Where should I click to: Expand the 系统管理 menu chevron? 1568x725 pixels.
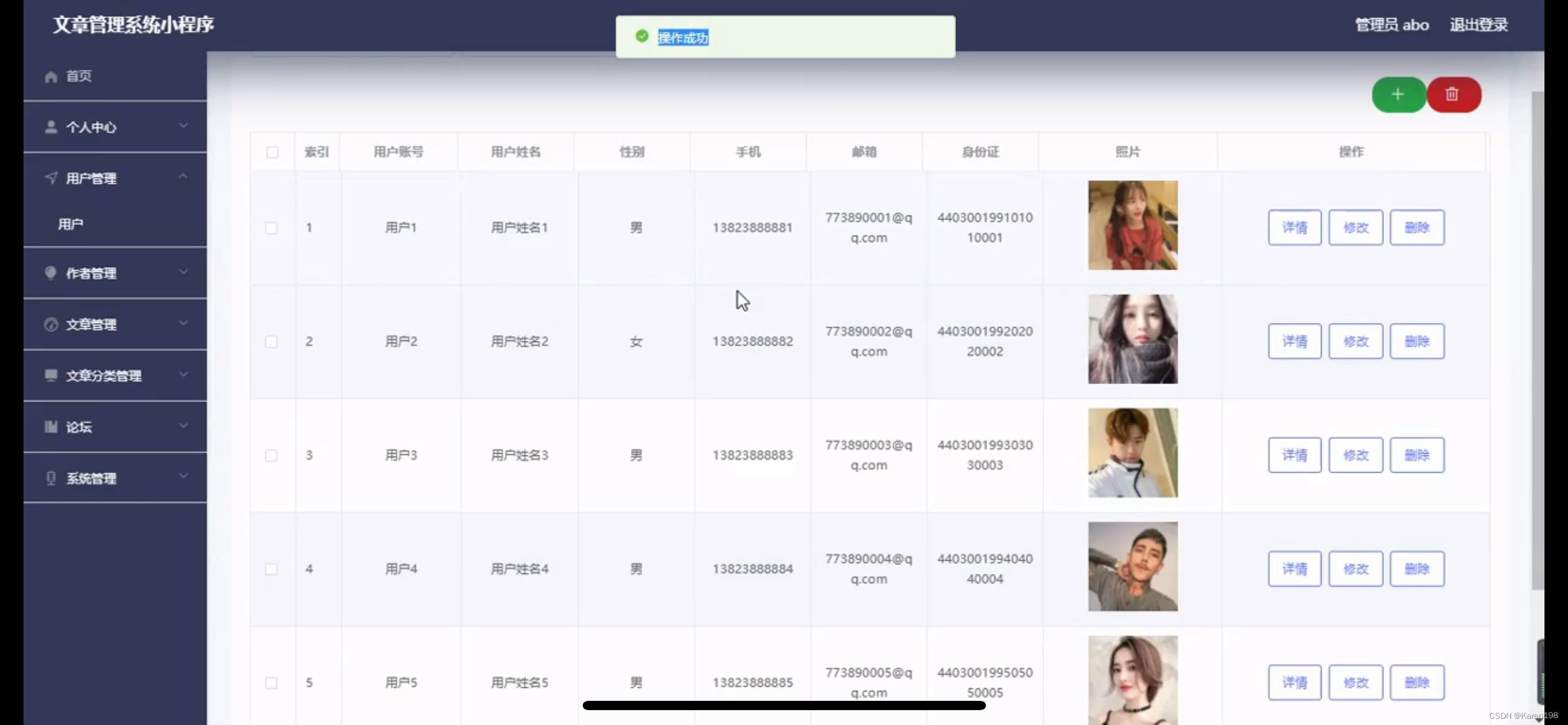pyautogui.click(x=183, y=477)
